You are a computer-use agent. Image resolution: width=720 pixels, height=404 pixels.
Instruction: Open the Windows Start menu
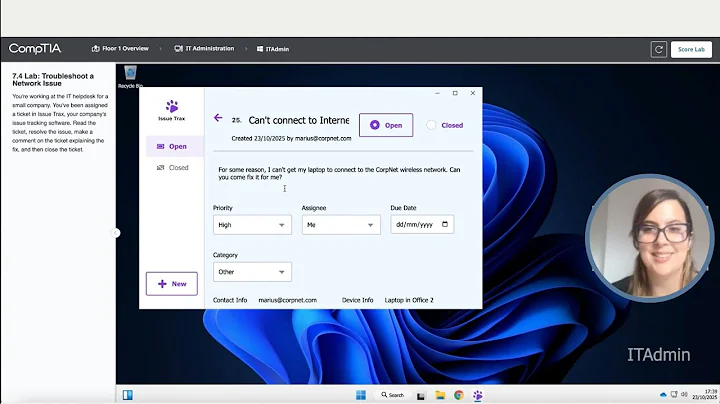pos(361,395)
